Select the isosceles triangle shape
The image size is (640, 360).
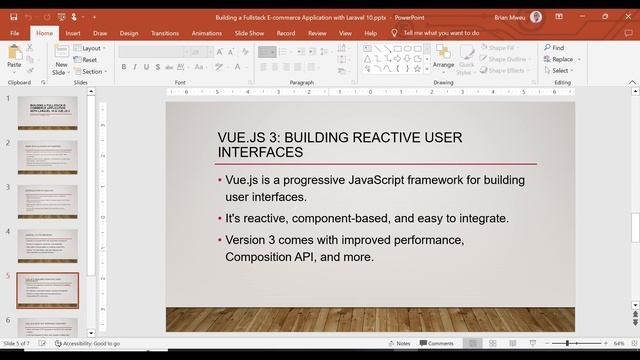[x=367, y=59]
